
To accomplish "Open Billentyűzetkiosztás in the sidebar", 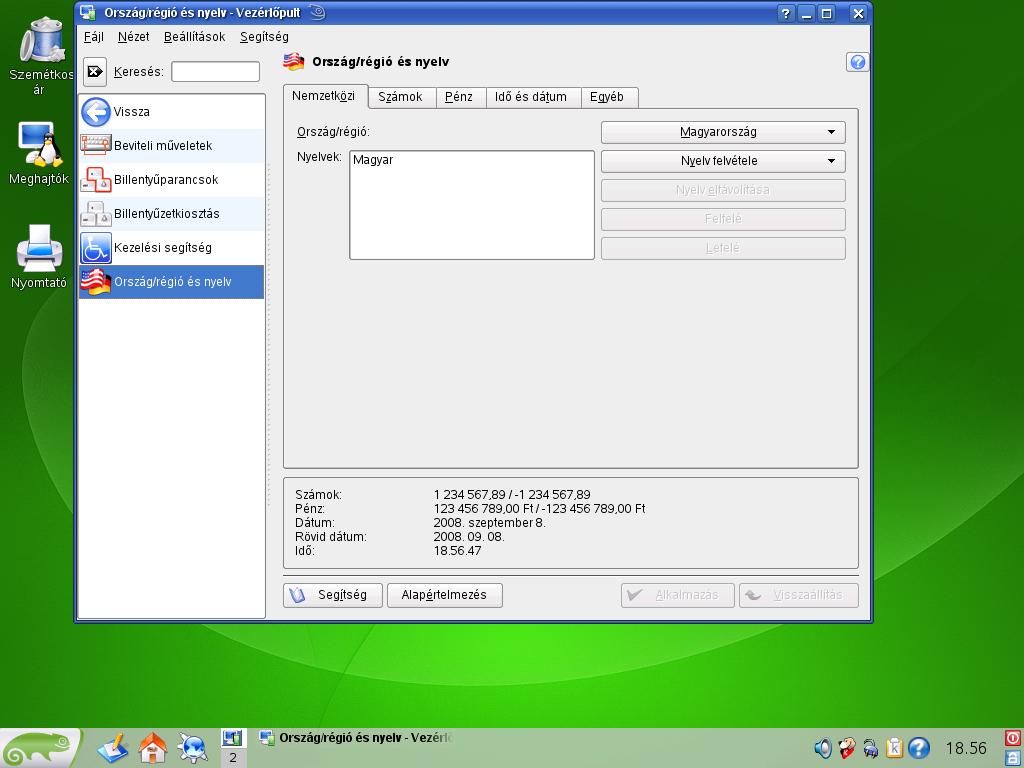I will (x=171, y=214).
